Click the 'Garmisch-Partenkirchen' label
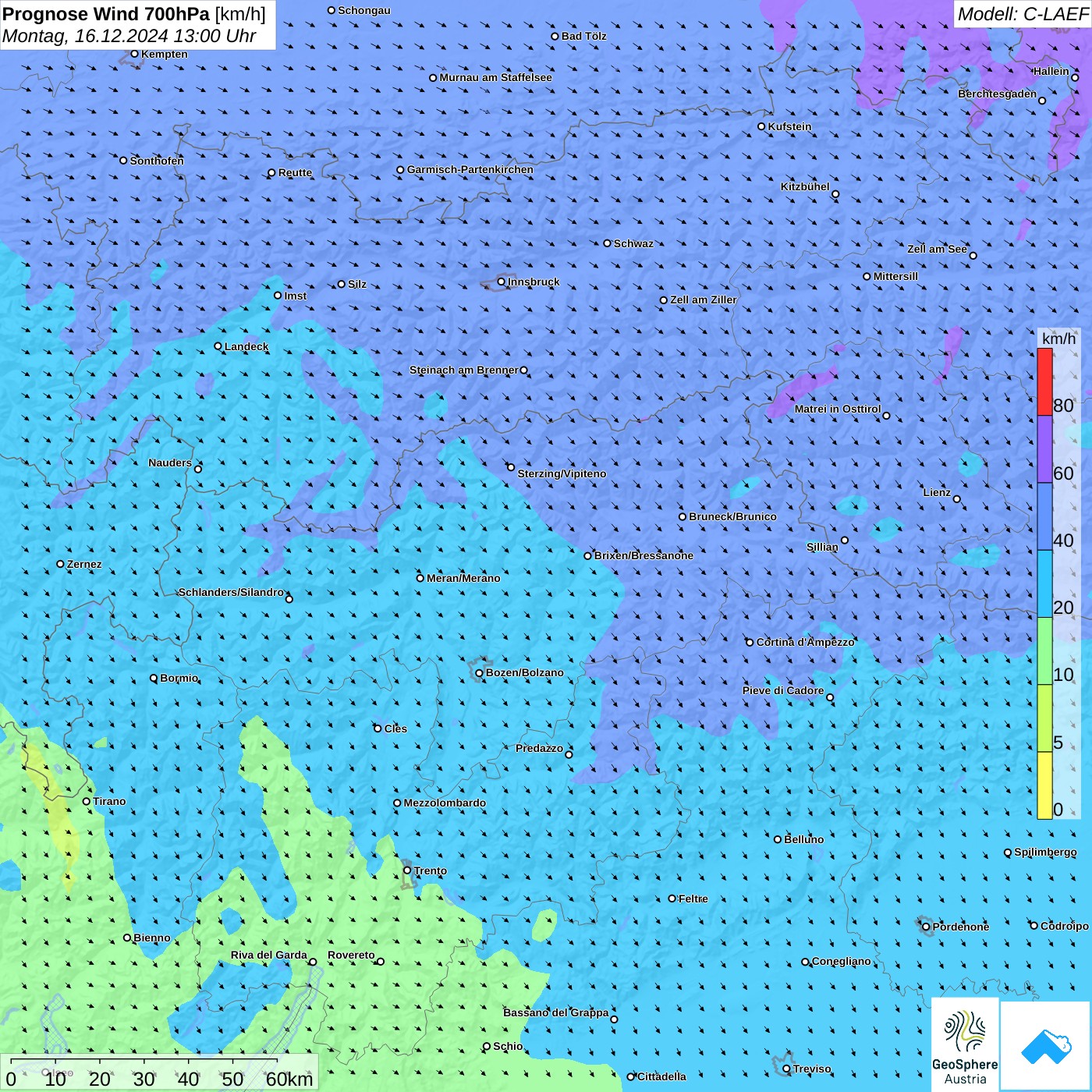The image size is (1092, 1092). 470,169
